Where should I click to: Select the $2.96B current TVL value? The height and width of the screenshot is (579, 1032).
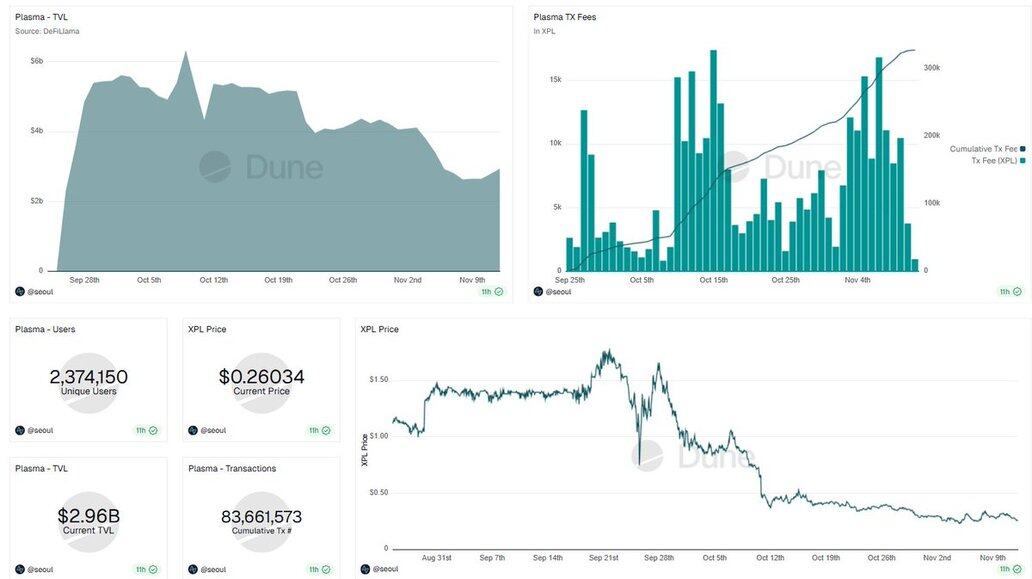(x=88, y=517)
